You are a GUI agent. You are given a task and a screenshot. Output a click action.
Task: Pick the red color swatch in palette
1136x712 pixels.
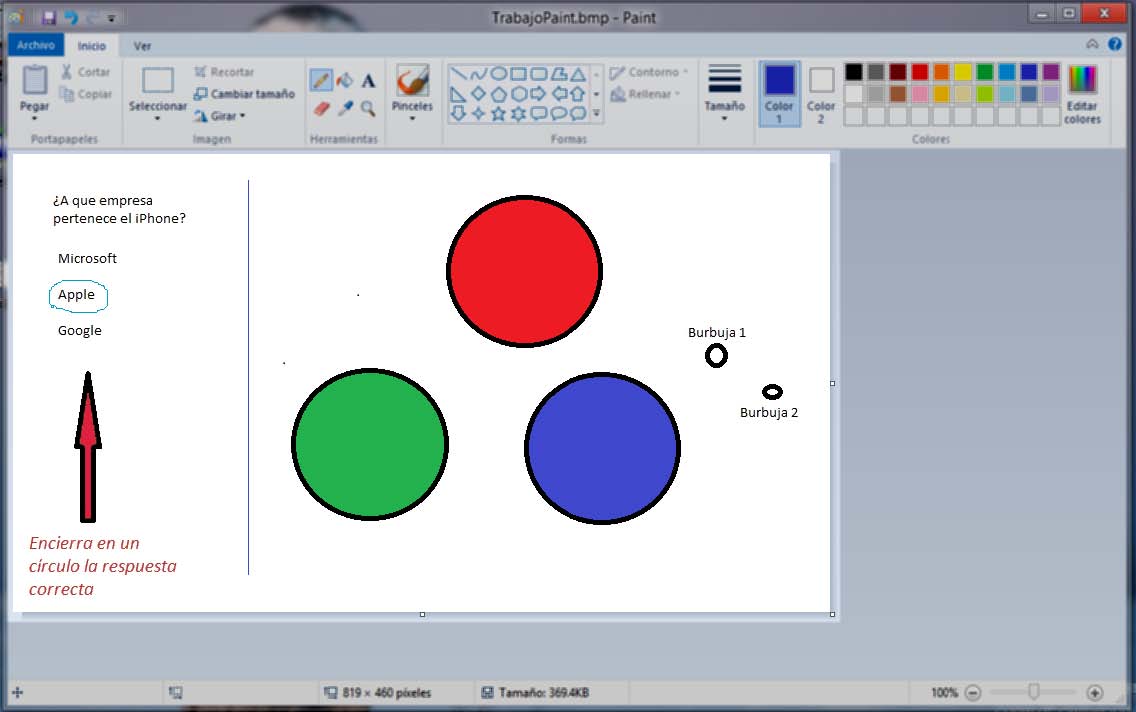point(919,71)
